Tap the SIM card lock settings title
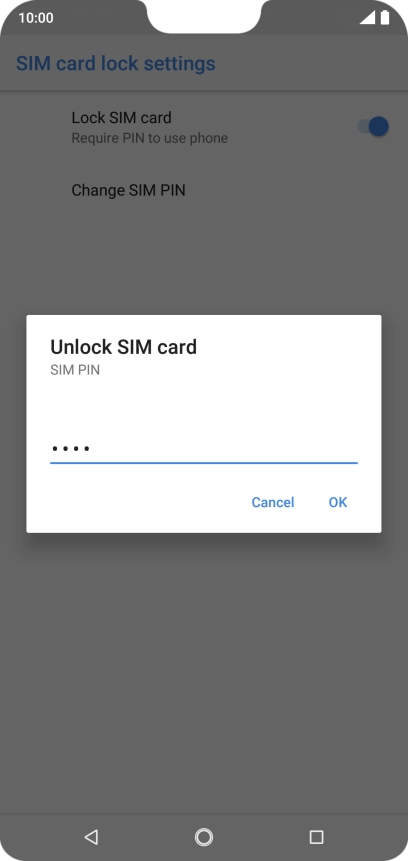 tap(115, 64)
